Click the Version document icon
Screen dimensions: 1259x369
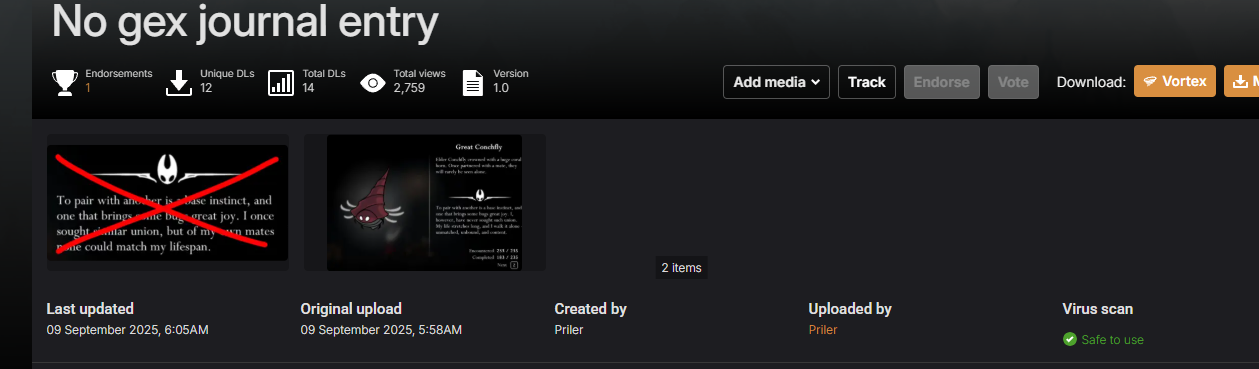tap(473, 82)
